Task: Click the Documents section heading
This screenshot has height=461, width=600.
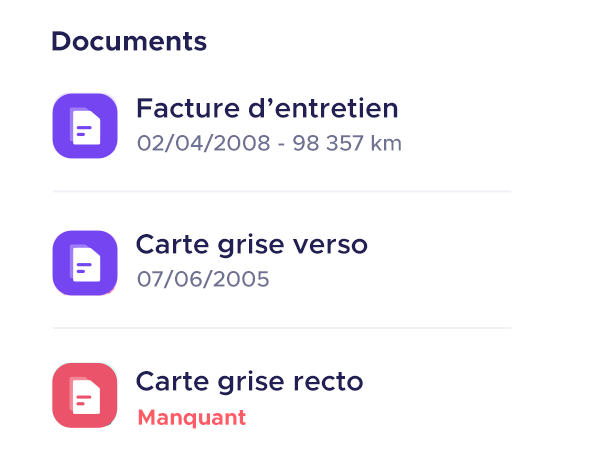Action: click(129, 42)
